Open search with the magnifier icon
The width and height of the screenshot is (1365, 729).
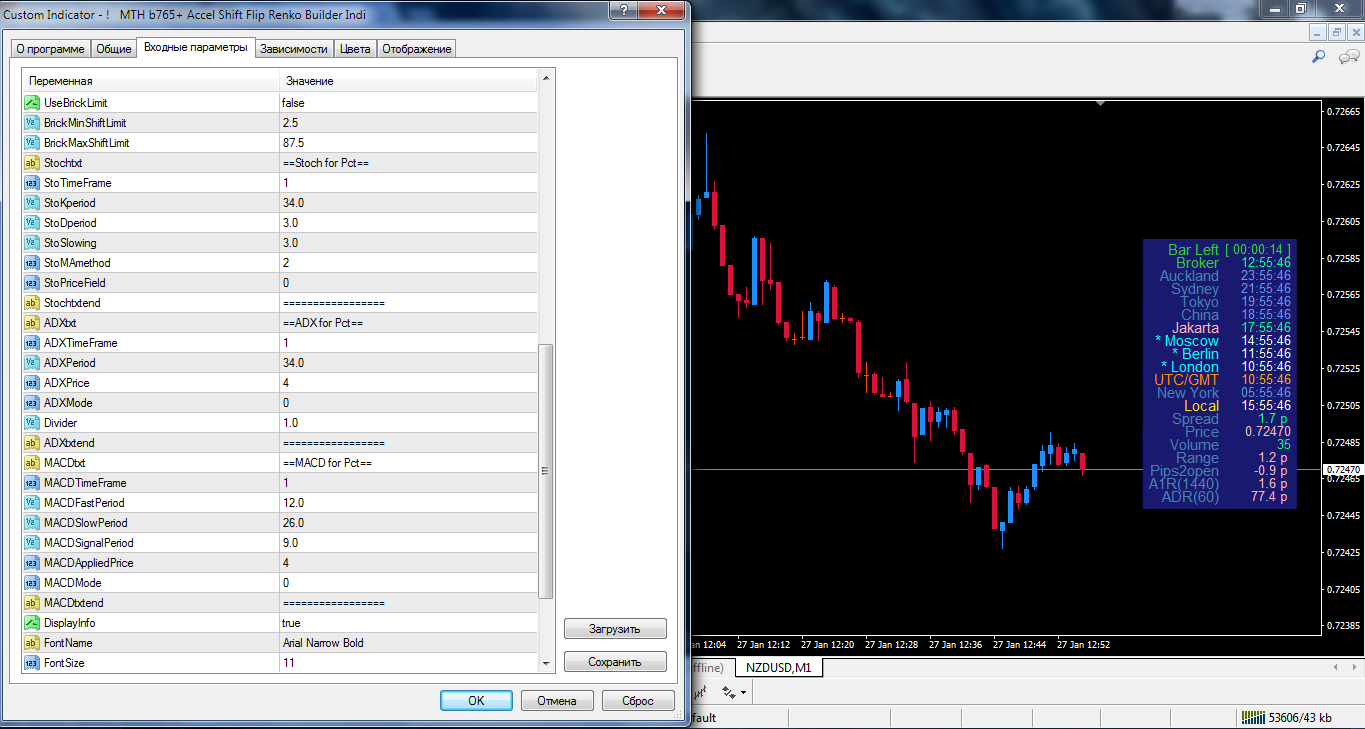(x=1318, y=57)
